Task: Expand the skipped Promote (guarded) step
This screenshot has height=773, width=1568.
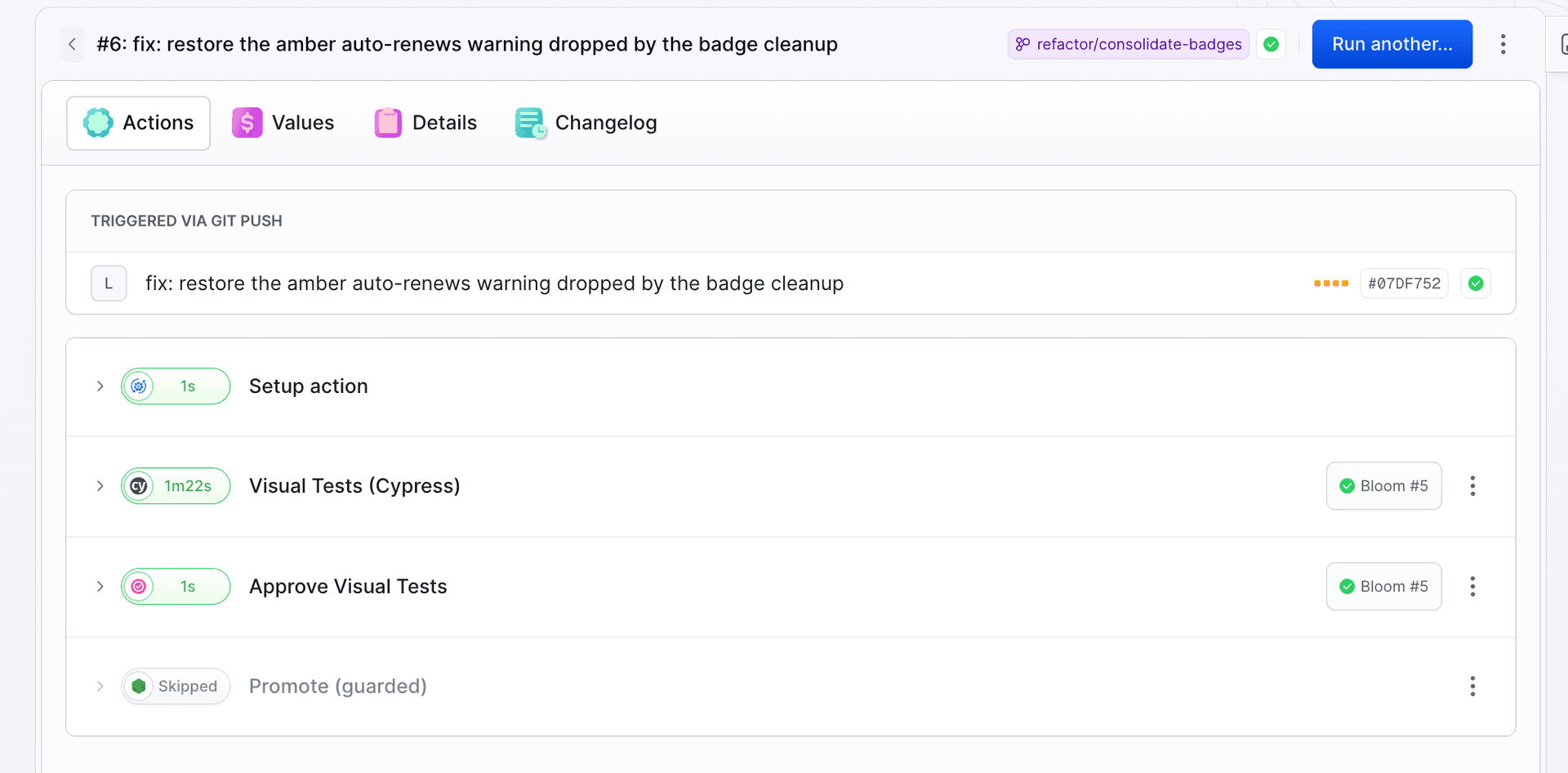Action: (x=100, y=686)
